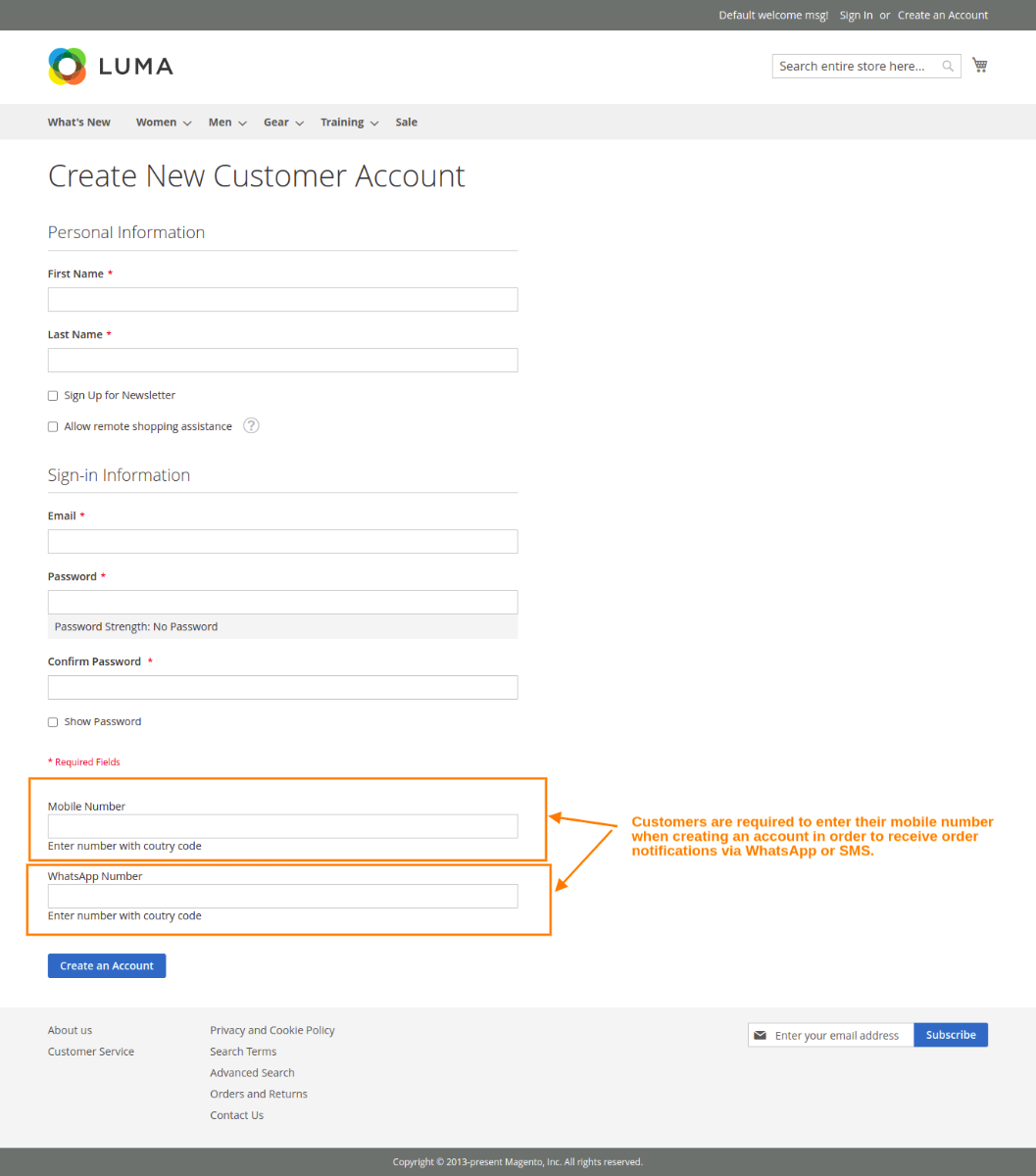Open the shopping cart icon
1036x1176 pixels.
[x=979, y=64]
